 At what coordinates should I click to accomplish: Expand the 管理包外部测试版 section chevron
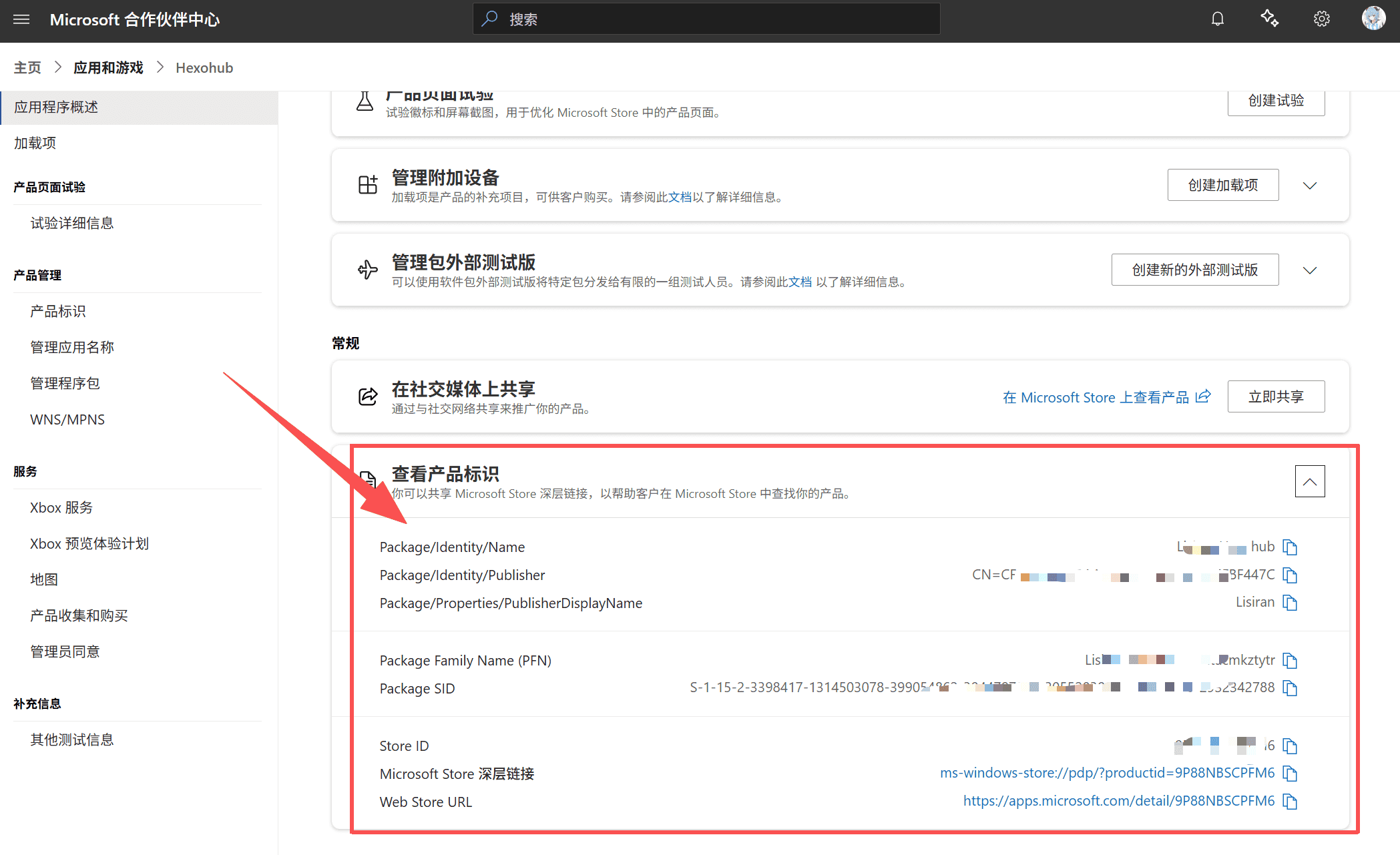pyautogui.click(x=1309, y=270)
